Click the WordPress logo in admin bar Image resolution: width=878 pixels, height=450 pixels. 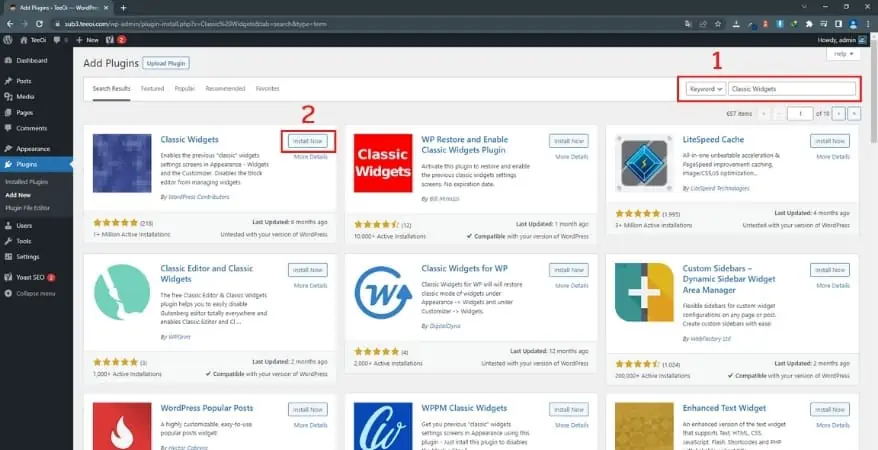tap(8, 40)
